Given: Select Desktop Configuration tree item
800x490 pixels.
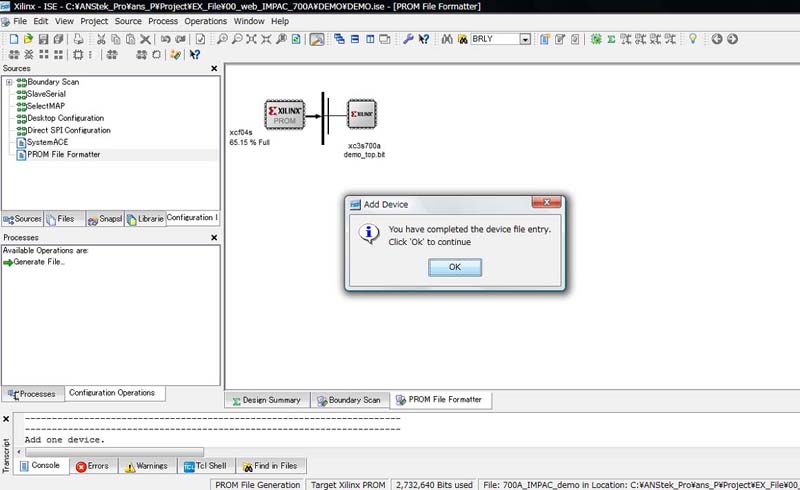Looking at the screenshot, I should click(65, 118).
